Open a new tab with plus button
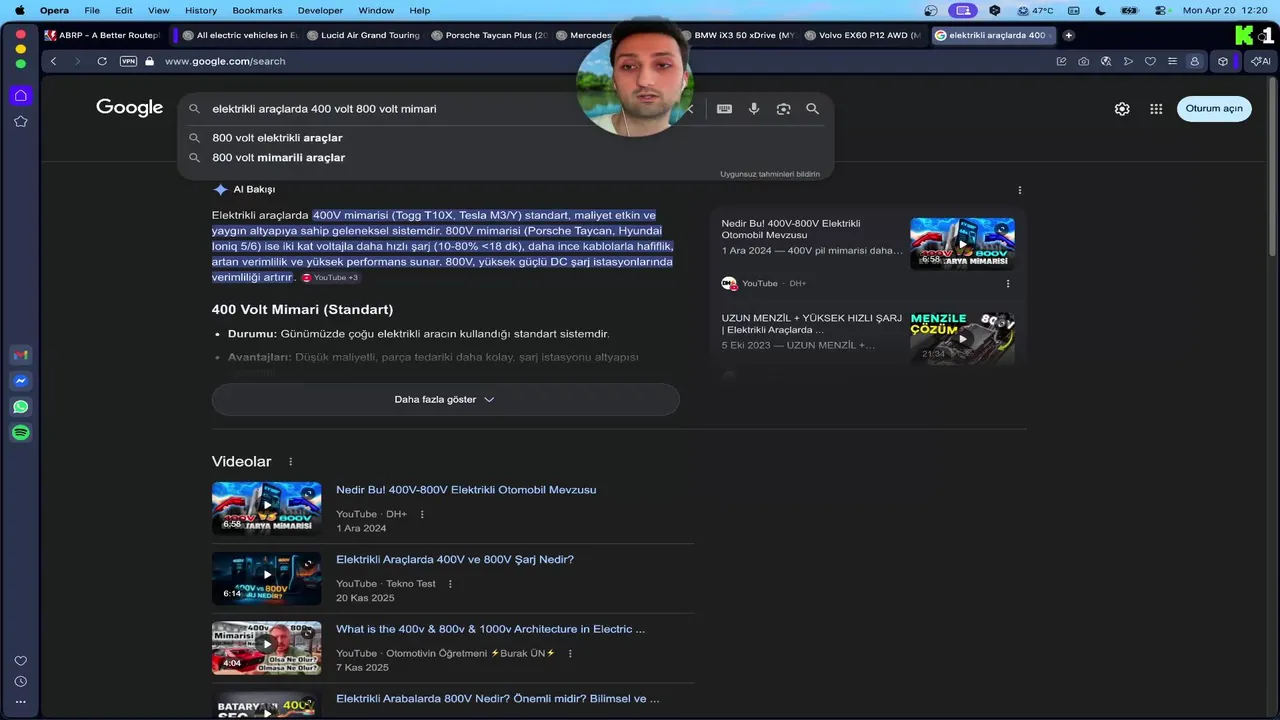 pos(1068,35)
